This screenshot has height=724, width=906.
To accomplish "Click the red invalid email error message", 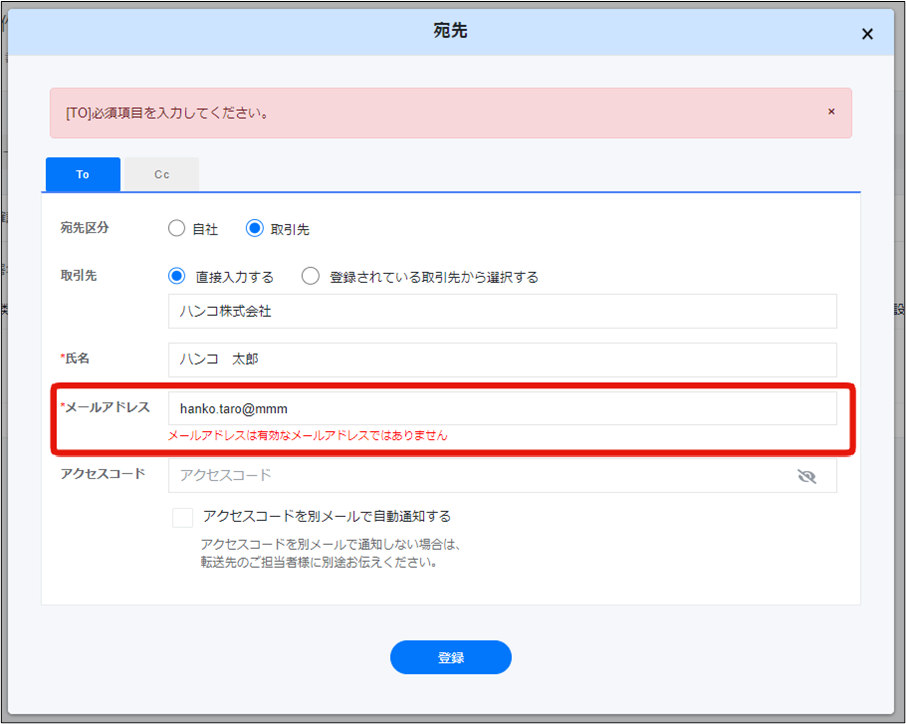I will click(308, 436).
